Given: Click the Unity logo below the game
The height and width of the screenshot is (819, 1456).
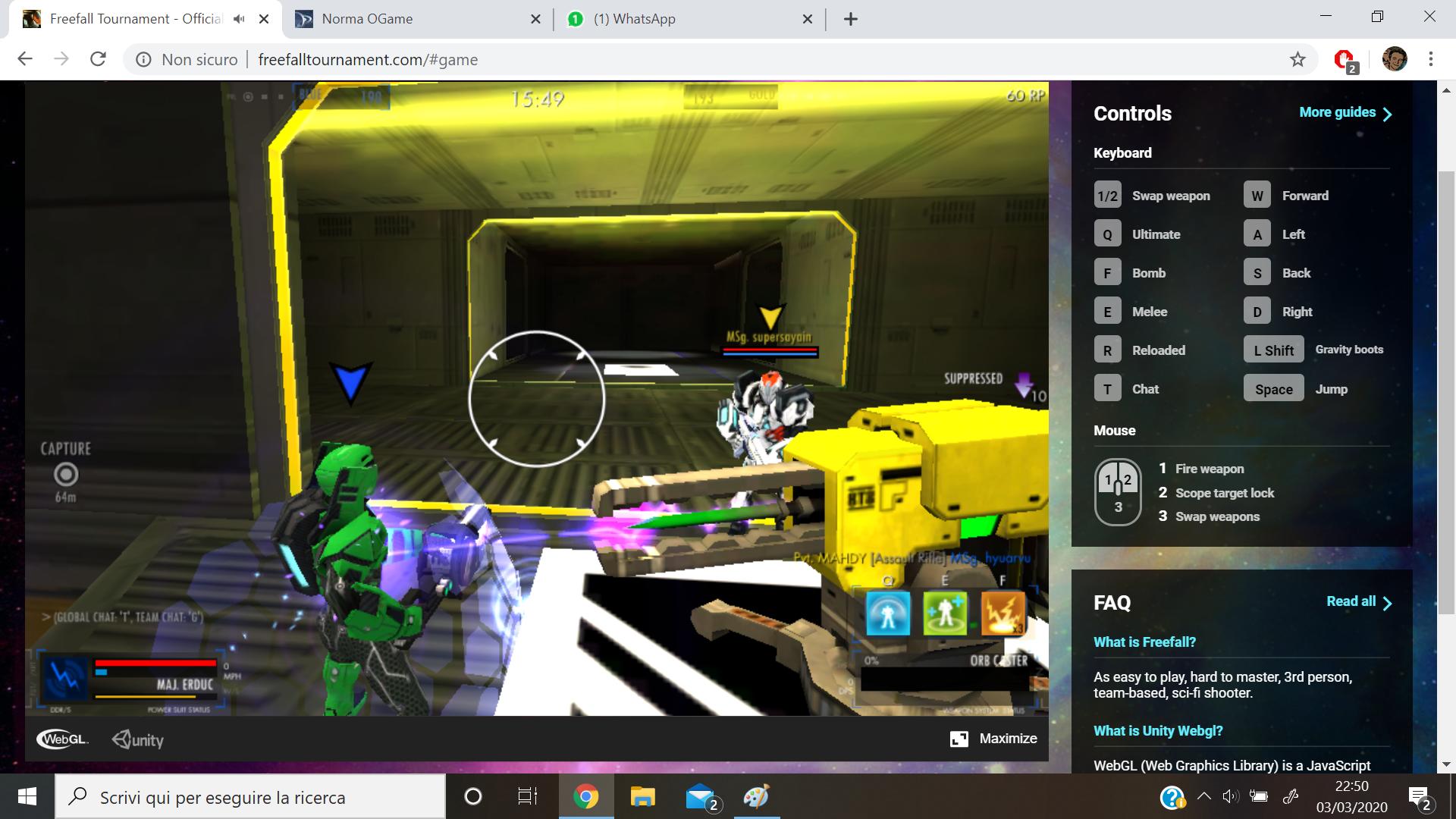Looking at the screenshot, I should click(138, 739).
